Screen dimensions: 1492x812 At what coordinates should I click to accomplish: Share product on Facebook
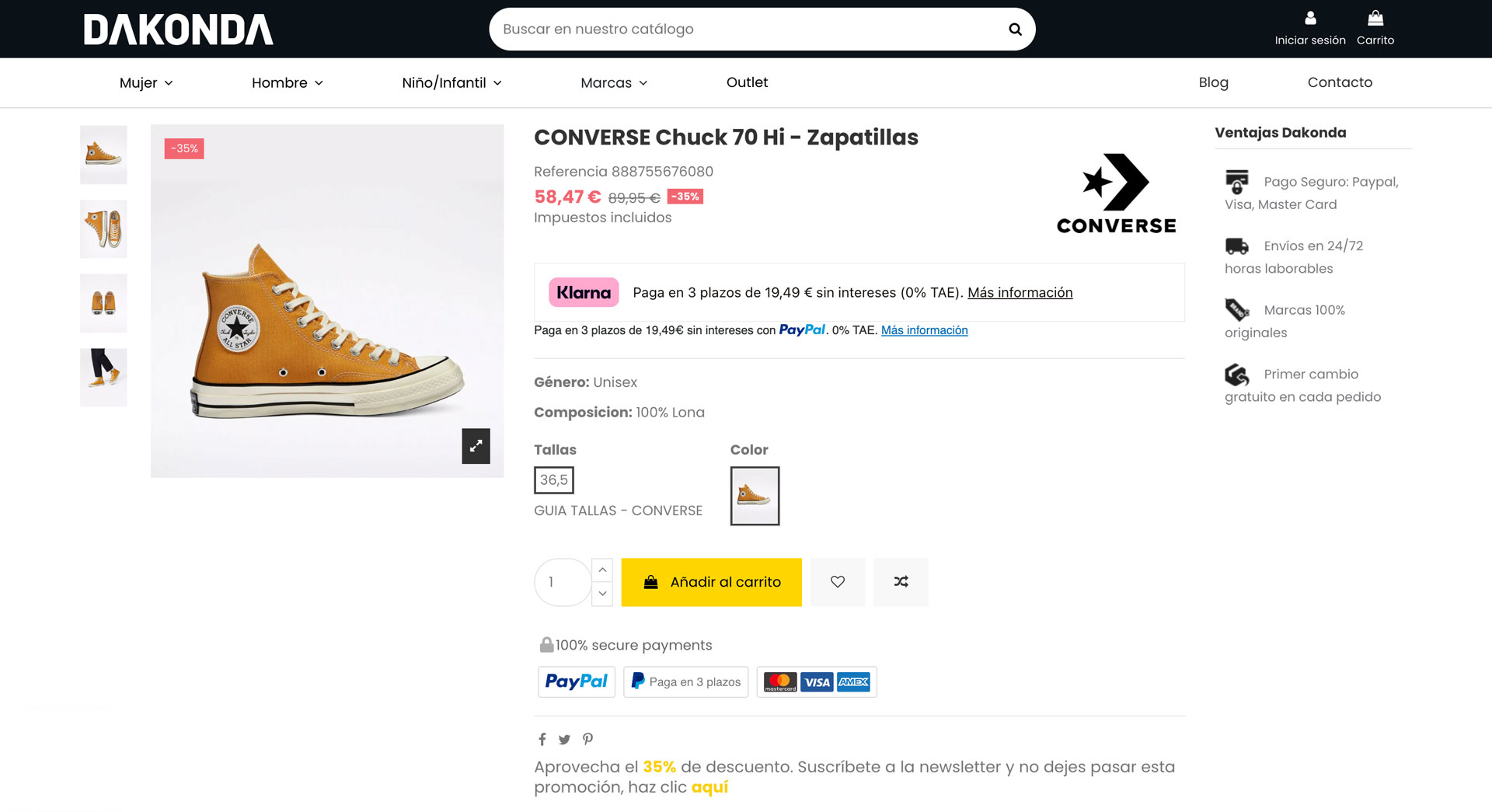click(x=542, y=739)
